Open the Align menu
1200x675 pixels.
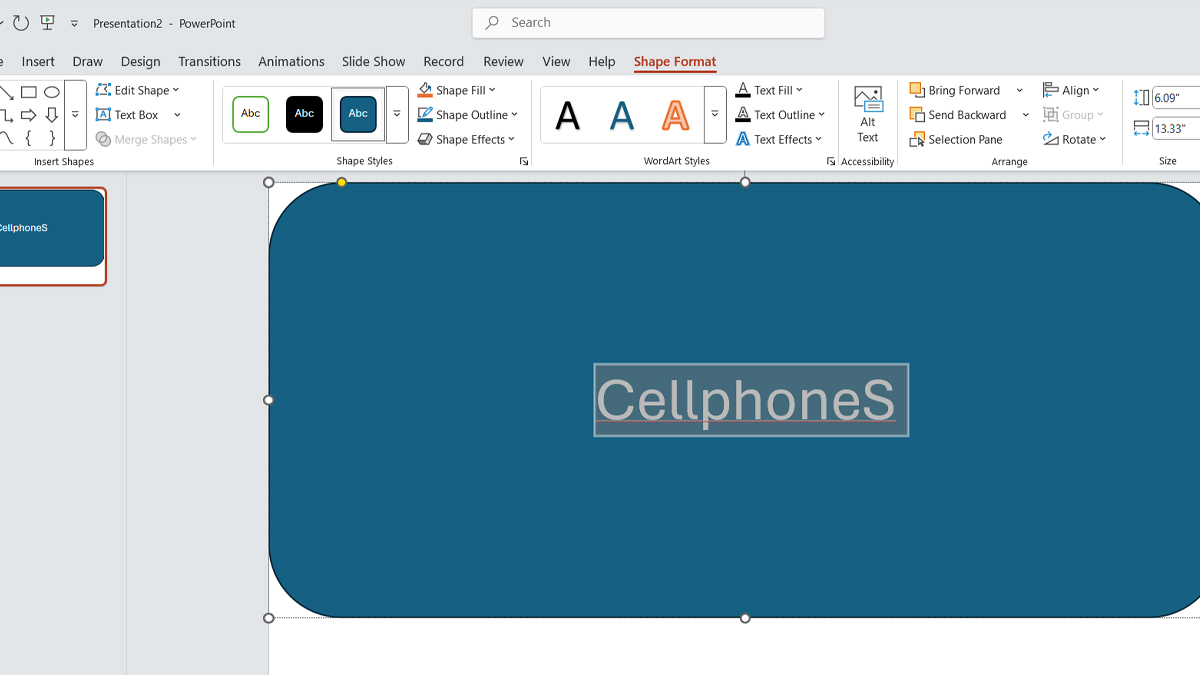(1071, 90)
